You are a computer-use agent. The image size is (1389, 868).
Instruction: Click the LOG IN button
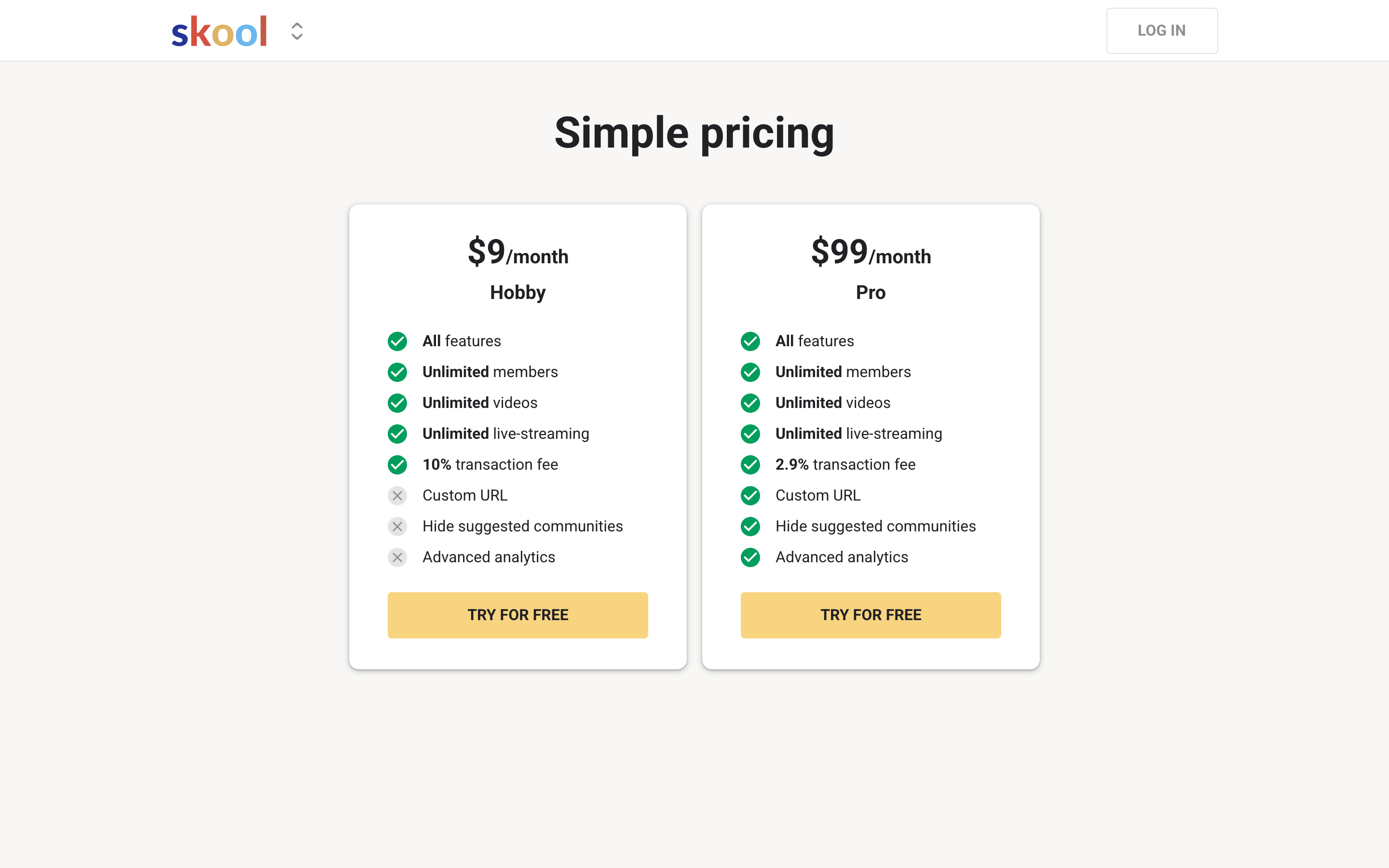coord(1161,30)
